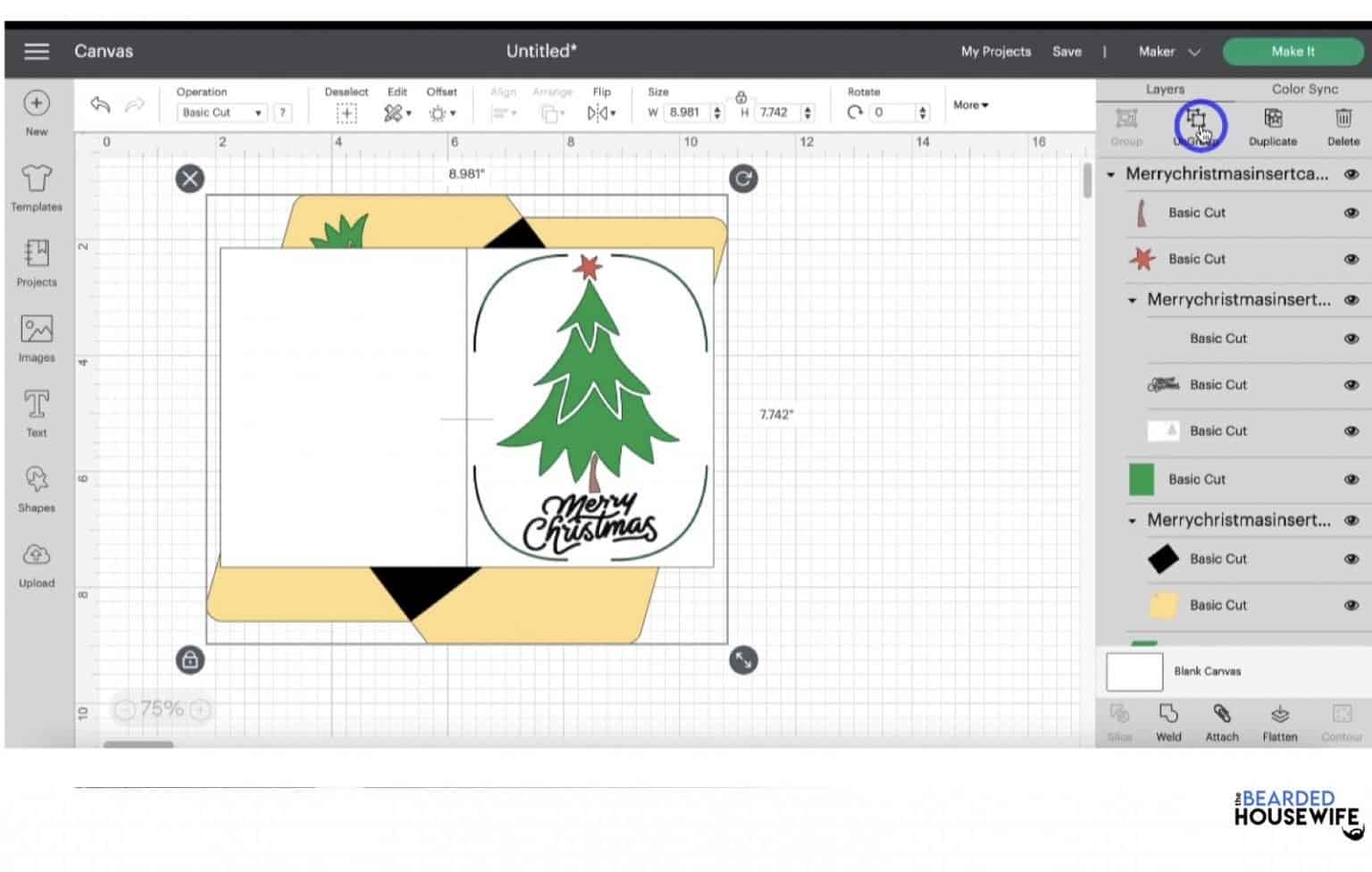Collapse the Merrychristmasinsertca group
This screenshot has height=872, width=1372.
click(x=1112, y=173)
